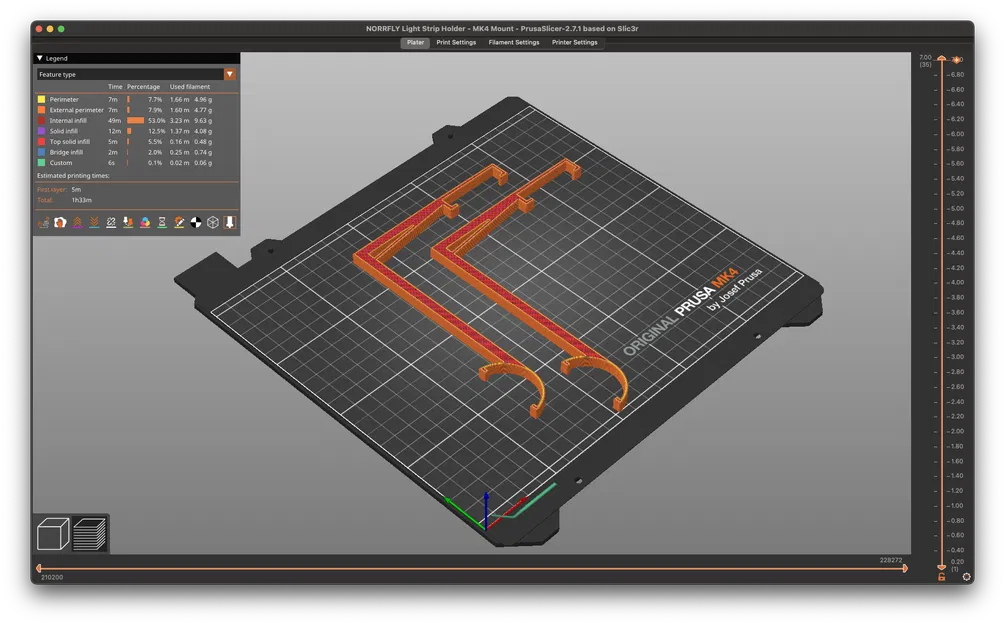Toggle Center of gravity marker
This screenshot has height=625, width=1005.
click(x=196, y=222)
